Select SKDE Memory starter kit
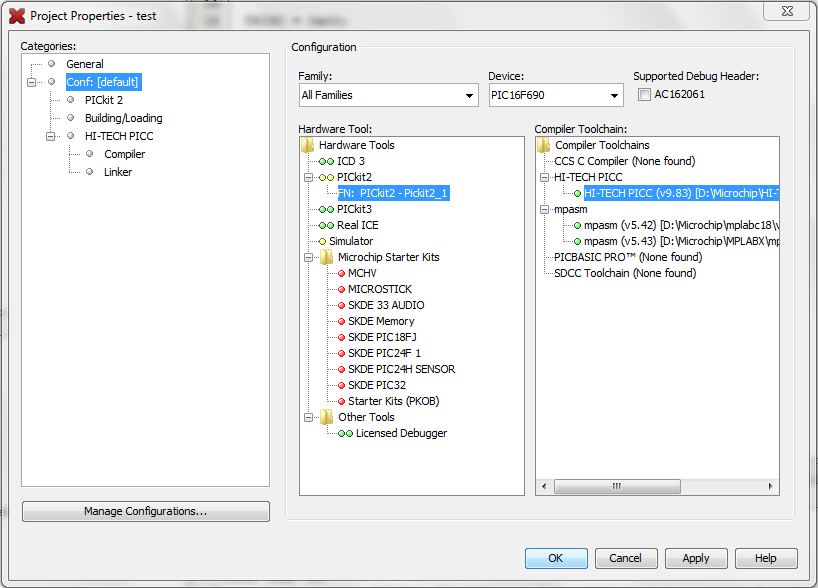This screenshot has width=818, height=588. (381, 321)
